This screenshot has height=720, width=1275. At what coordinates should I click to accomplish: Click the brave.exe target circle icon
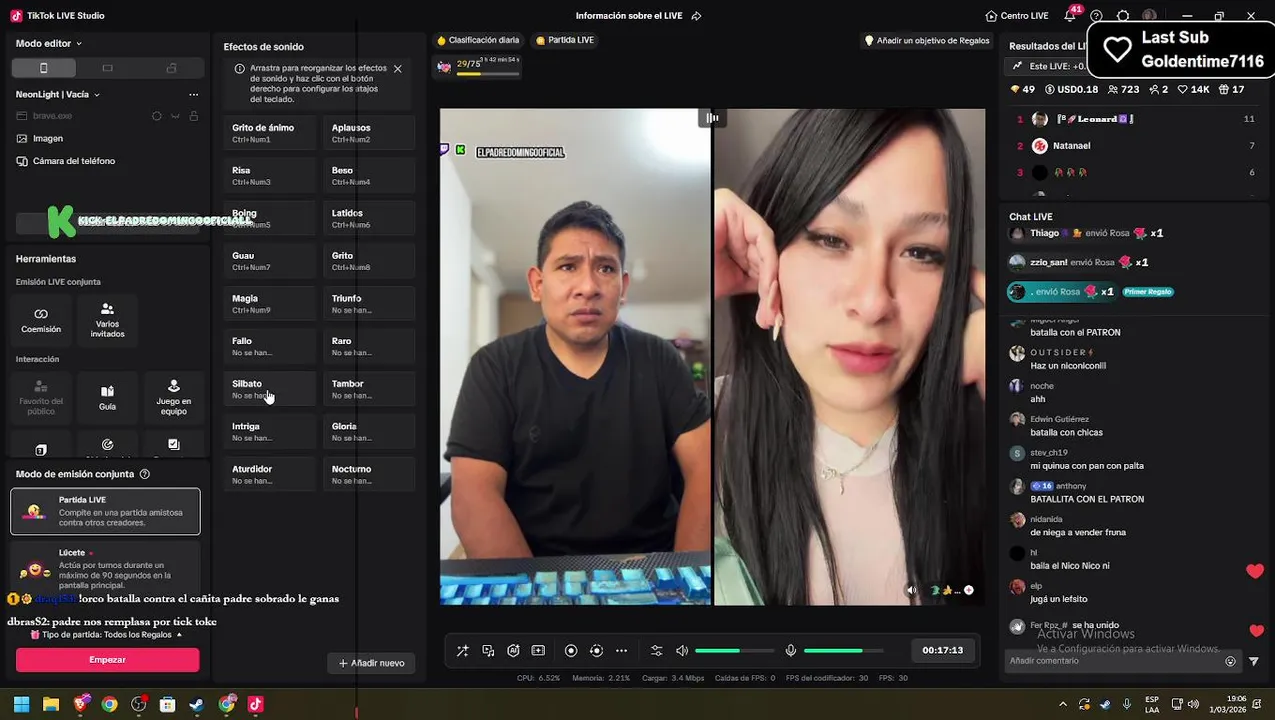pyautogui.click(x=156, y=116)
